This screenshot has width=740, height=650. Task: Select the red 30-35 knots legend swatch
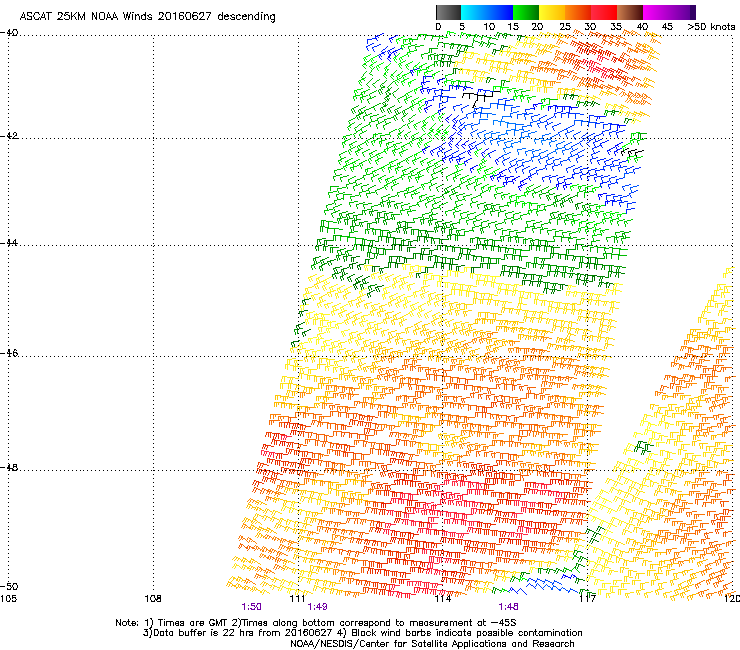[604, 12]
